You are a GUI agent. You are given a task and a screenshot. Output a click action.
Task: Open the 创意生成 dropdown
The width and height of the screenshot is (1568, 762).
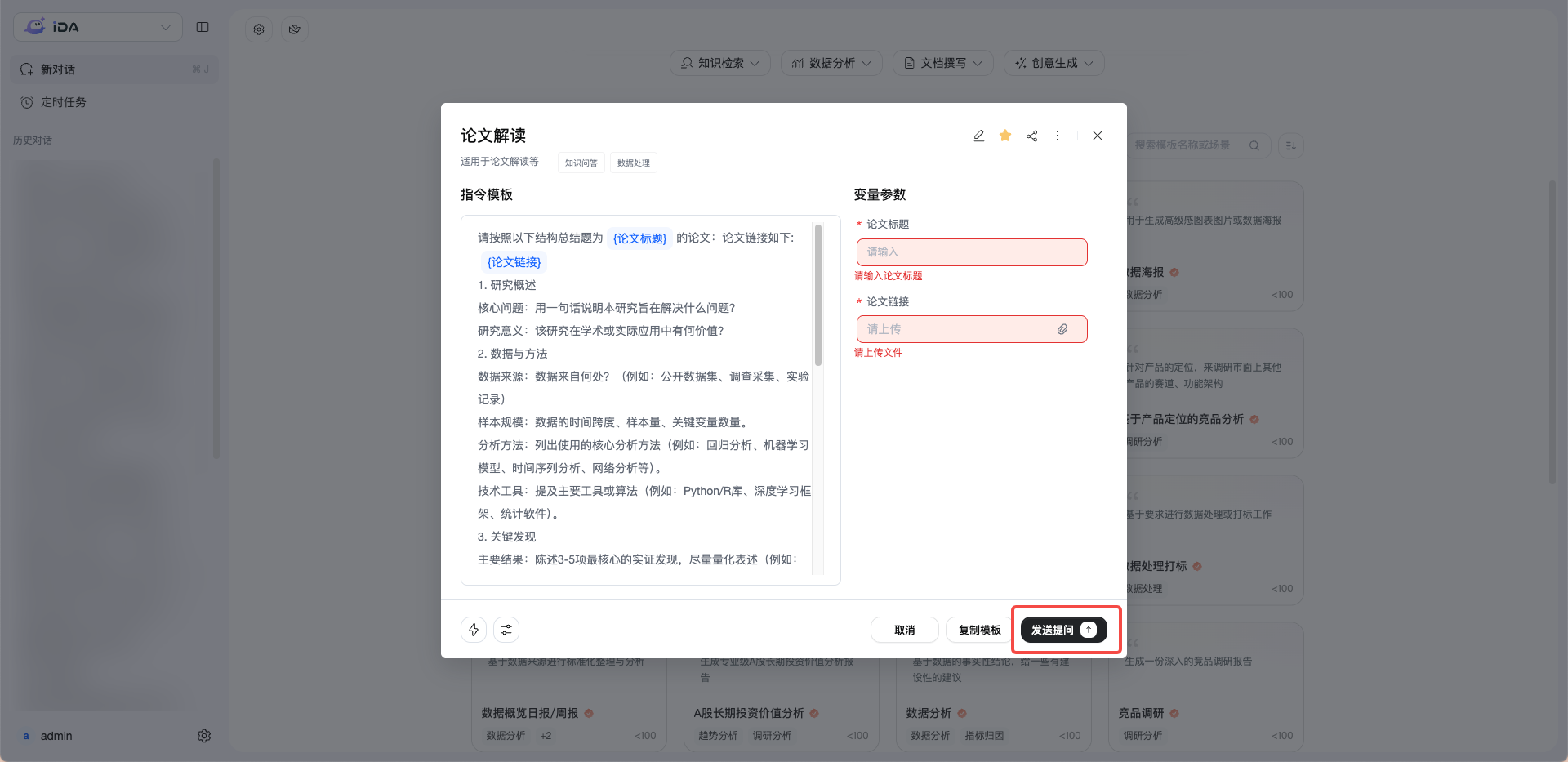click(1054, 63)
